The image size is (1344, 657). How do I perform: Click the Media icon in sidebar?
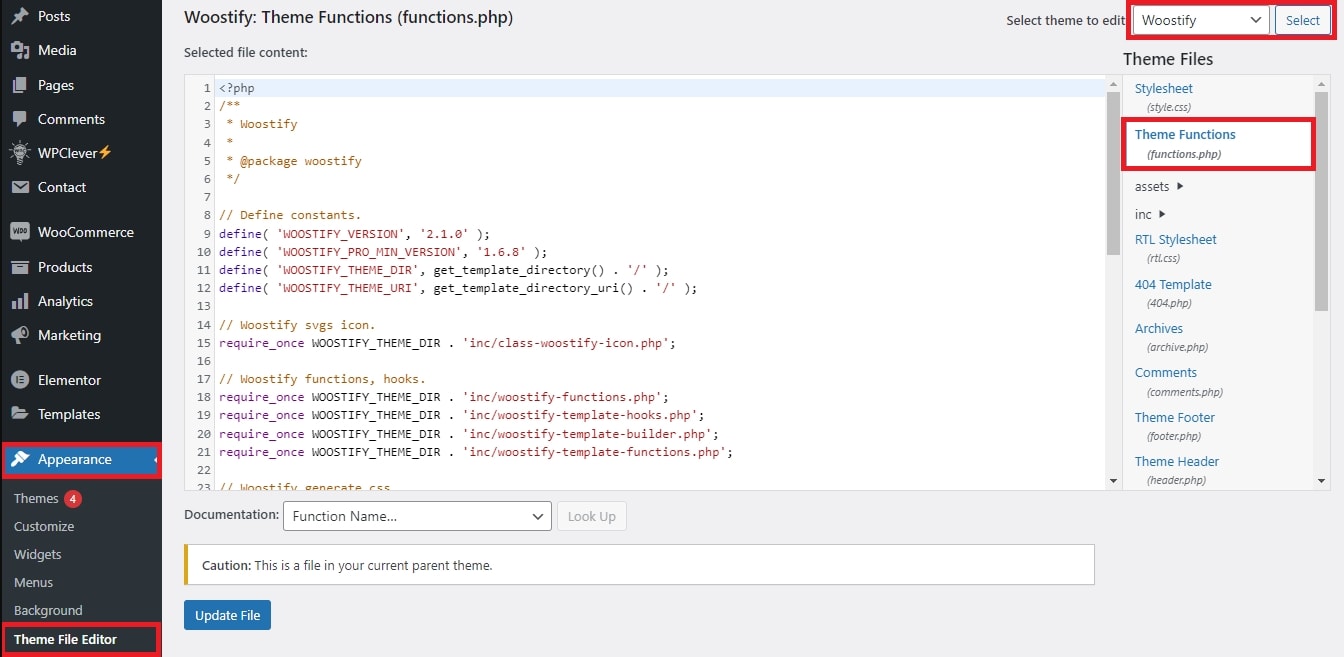19,50
